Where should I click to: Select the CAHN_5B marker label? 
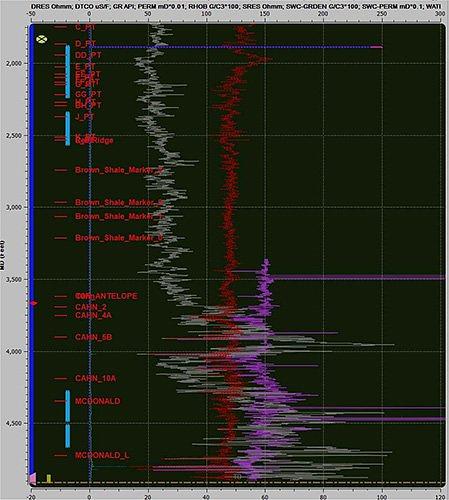coord(93,337)
